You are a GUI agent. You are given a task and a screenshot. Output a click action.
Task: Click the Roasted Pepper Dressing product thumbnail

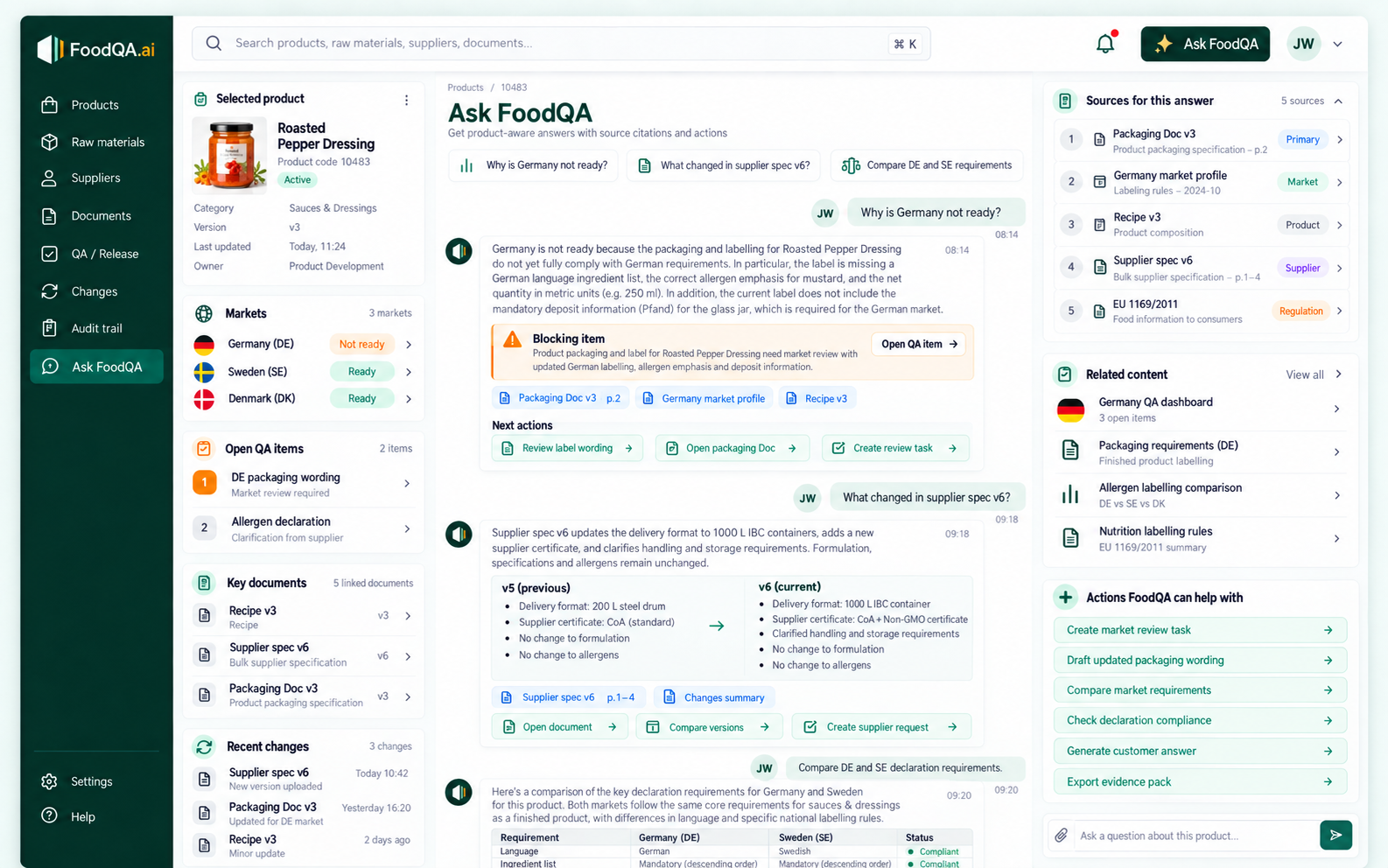230,156
